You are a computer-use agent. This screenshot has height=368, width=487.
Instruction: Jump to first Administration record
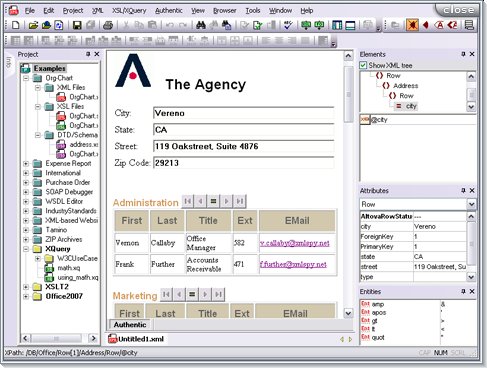point(188,201)
